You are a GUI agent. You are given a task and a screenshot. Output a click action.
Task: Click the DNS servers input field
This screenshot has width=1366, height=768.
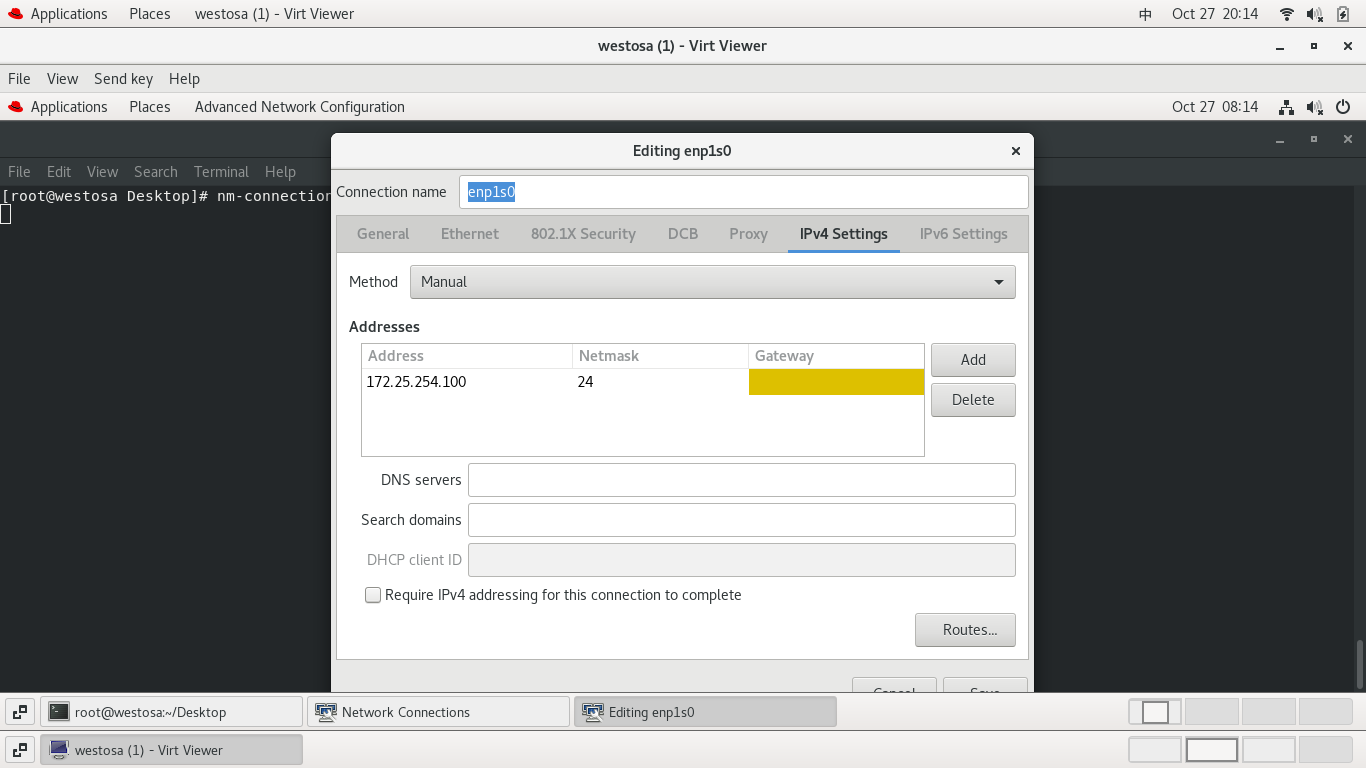point(742,480)
